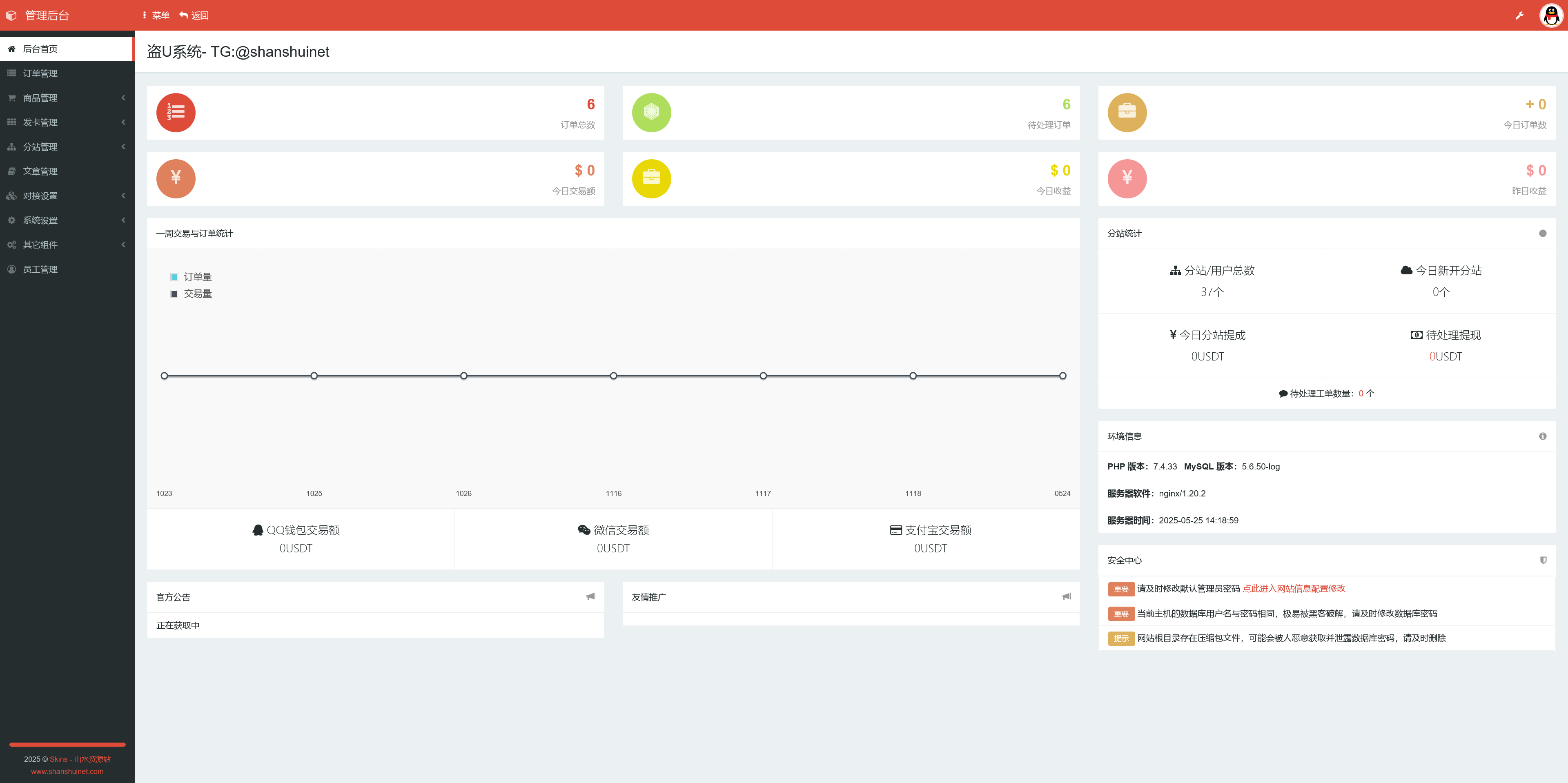This screenshot has height=783, width=1568.
Task: Click the chart data point for 1116
Action: click(614, 376)
